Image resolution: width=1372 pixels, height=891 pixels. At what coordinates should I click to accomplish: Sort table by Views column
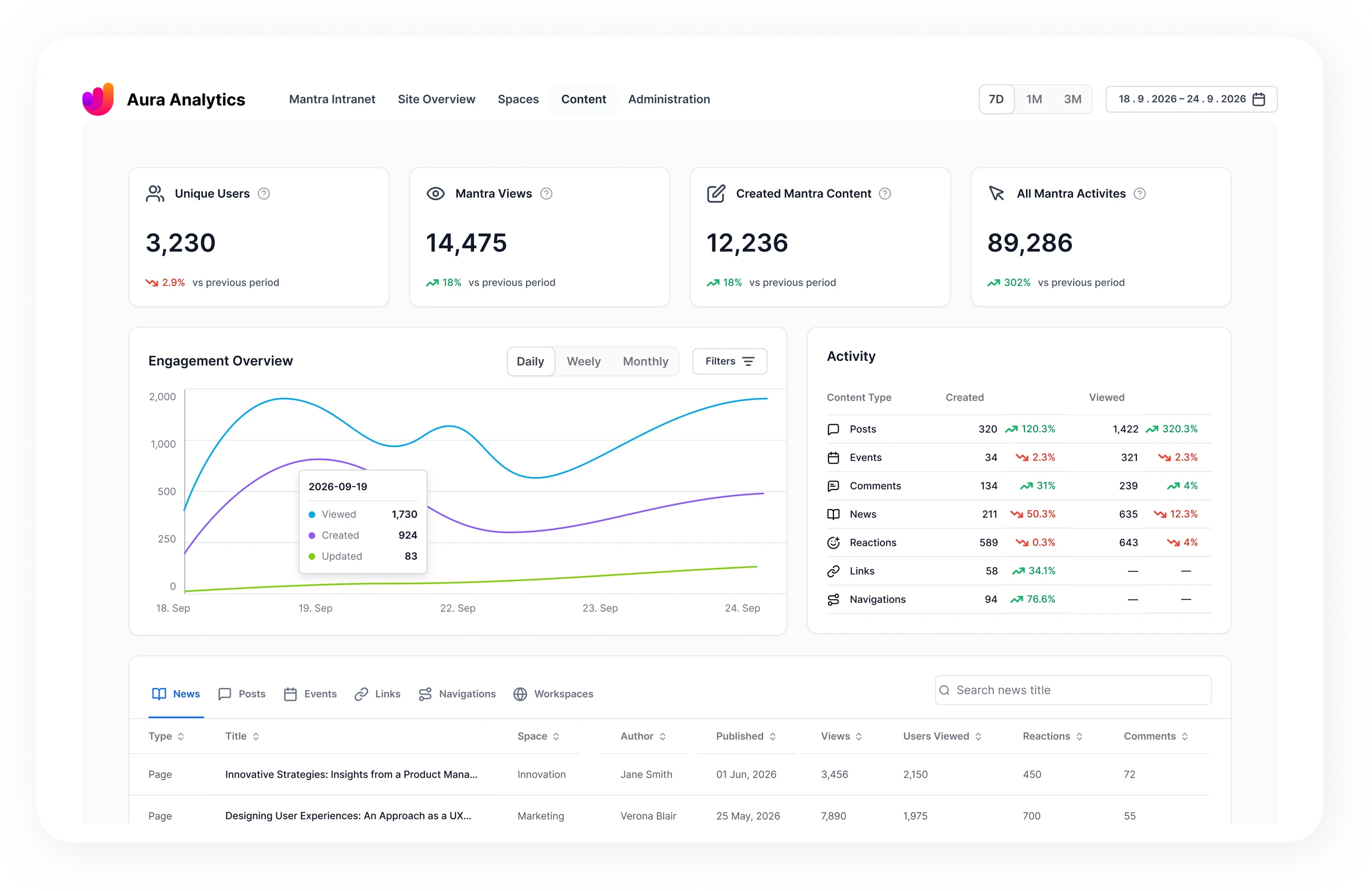(x=841, y=737)
